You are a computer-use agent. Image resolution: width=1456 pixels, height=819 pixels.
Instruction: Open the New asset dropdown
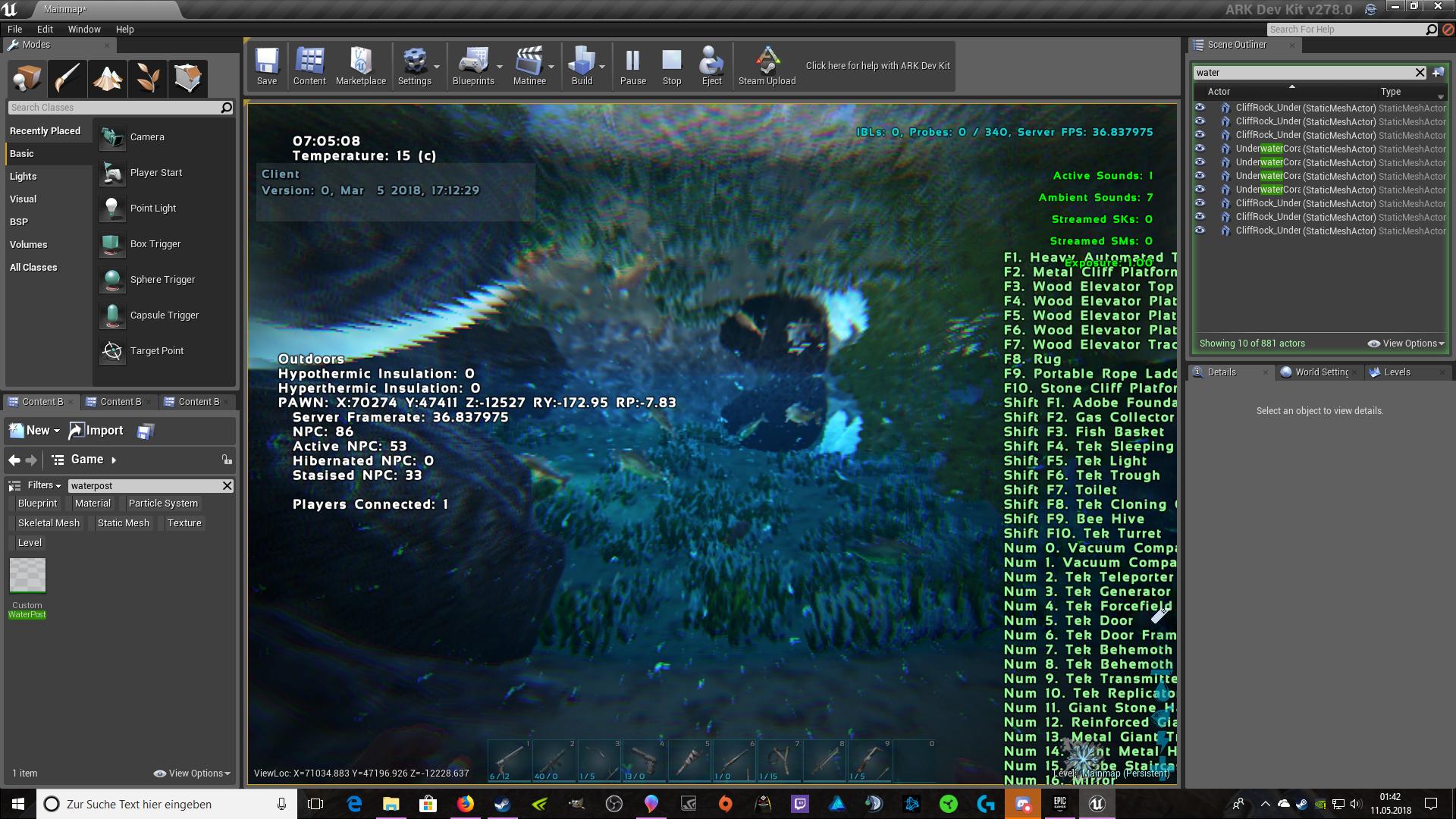click(35, 431)
